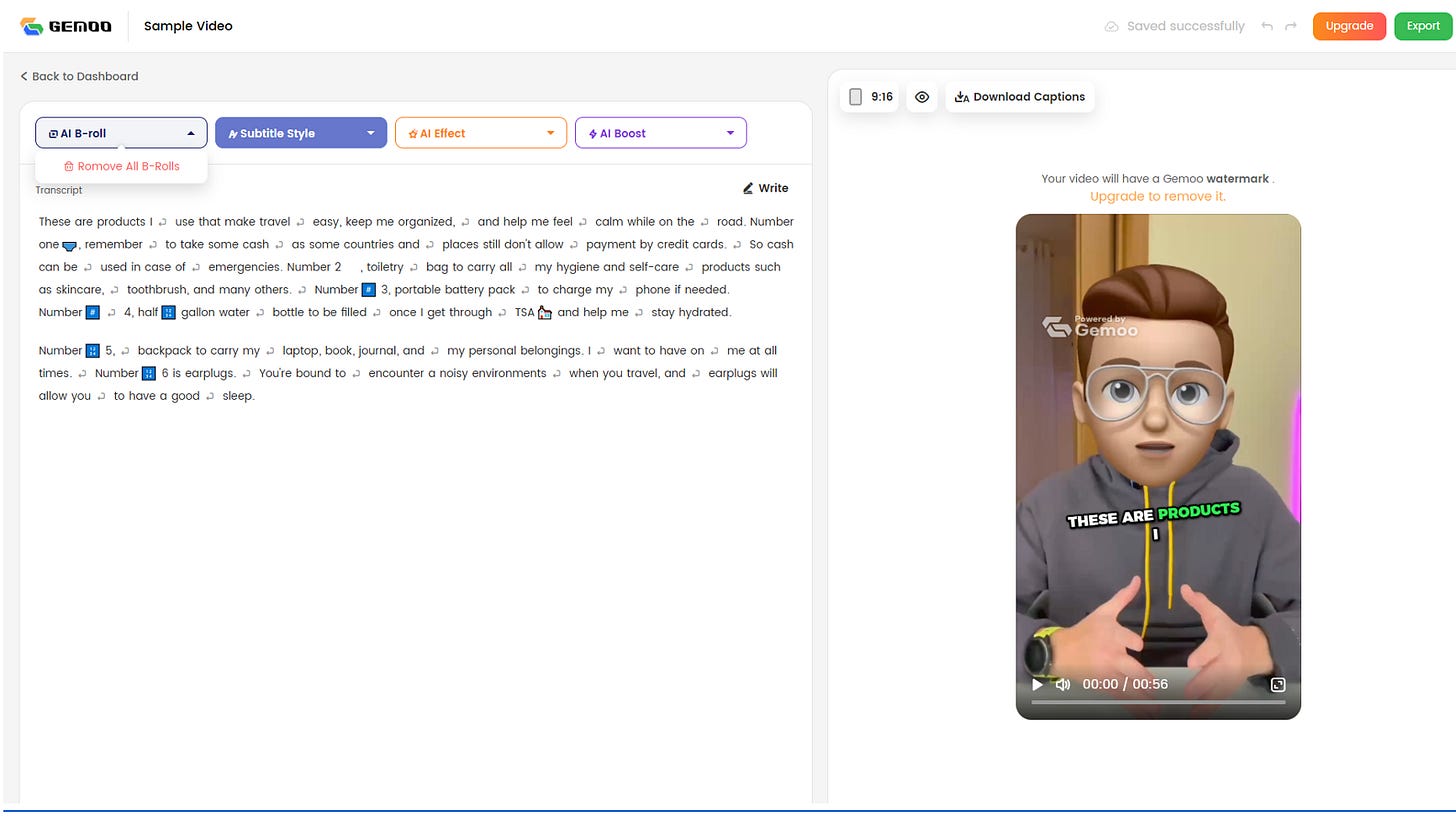Click the text 'laptop, book, journal, and'
Screen dimensions: 1456x820
353,350
